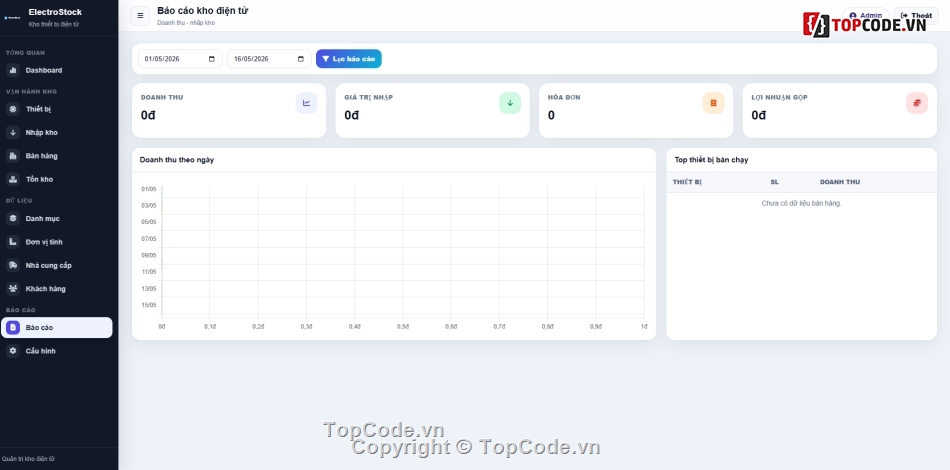The height and width of the screenshot is (470, 950).
Task: Open the Dashboard sidebar icon
Action: pyautogui.click(x=13, y=70)
